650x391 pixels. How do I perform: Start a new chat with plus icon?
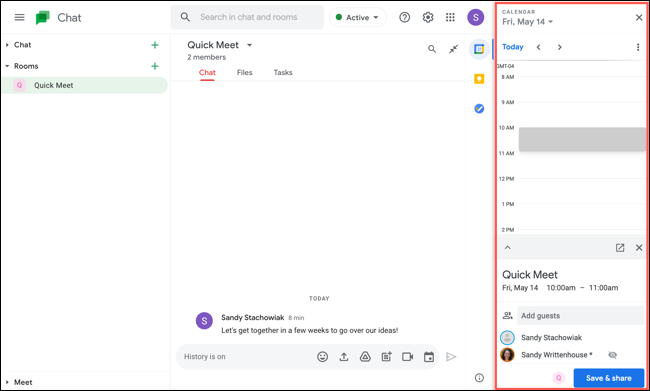pyautogui.click(x=155, y=45)
